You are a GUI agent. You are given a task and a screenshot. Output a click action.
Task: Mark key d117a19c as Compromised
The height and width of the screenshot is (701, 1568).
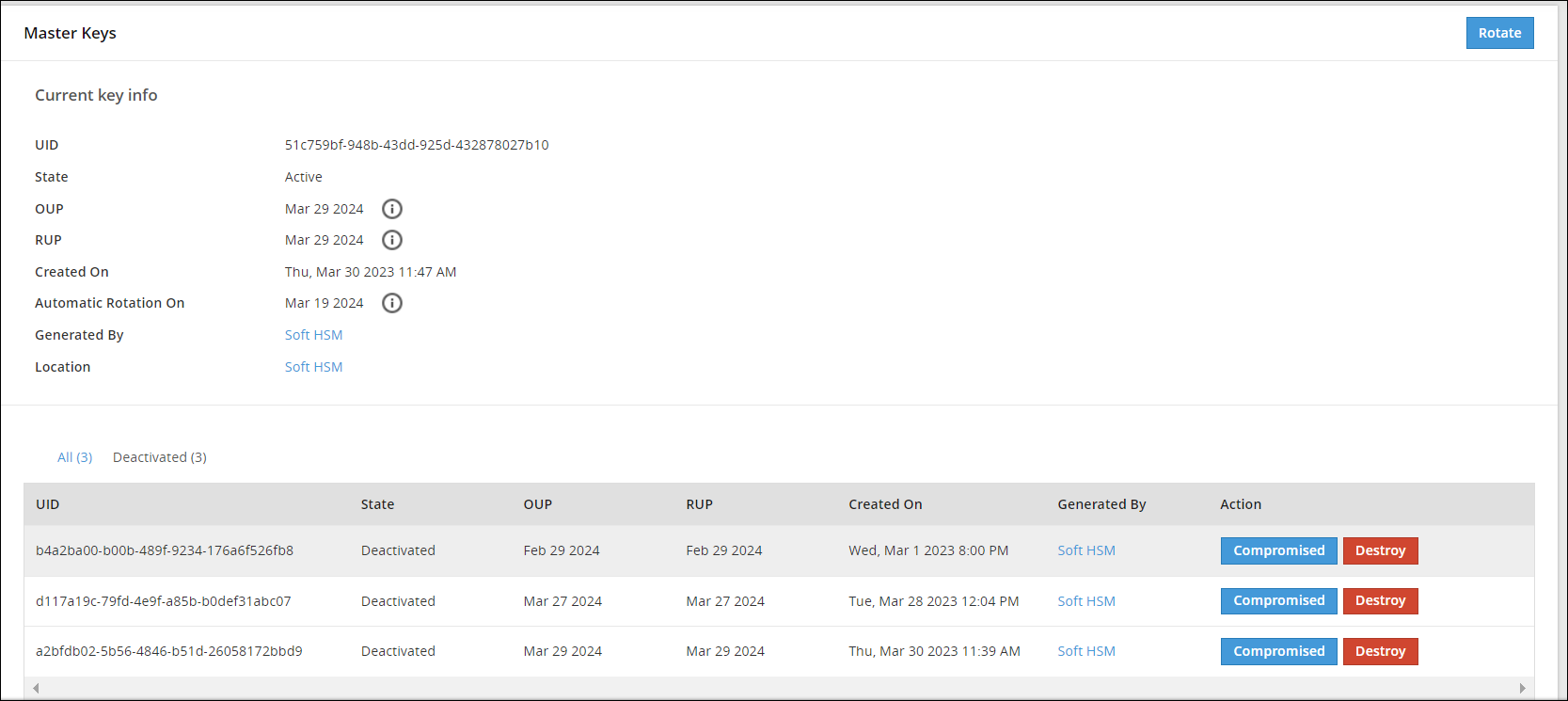coord(1278,601)
